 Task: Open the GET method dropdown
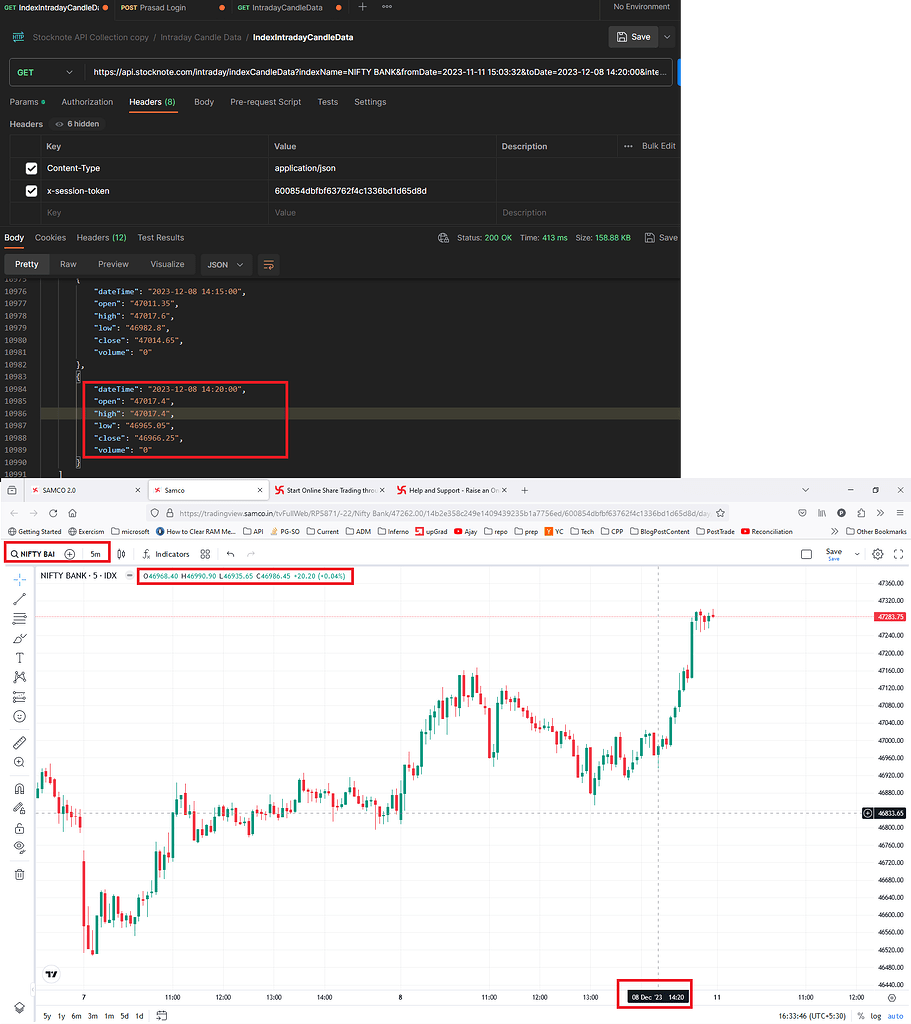(44, 73)
